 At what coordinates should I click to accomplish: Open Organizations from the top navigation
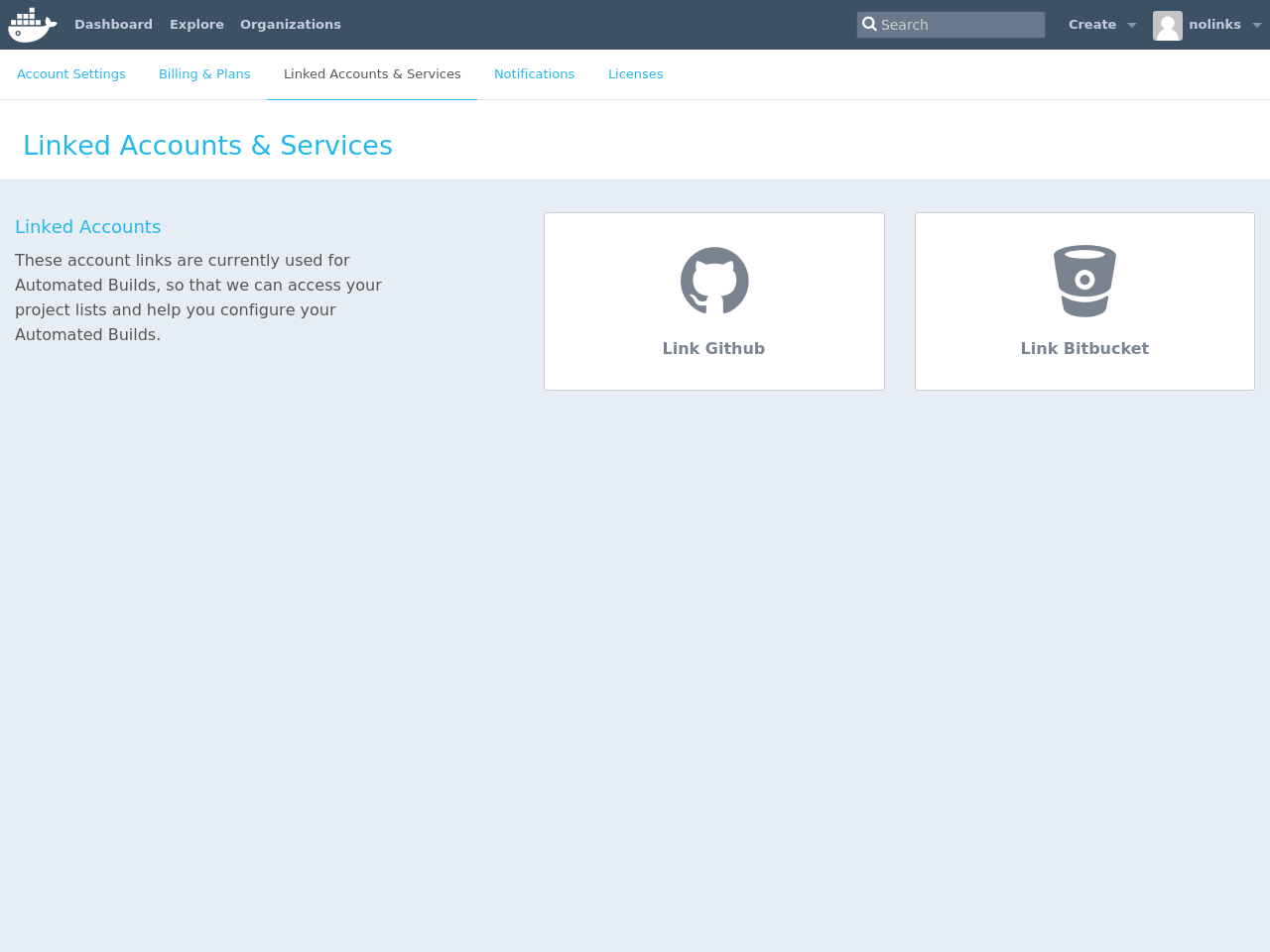tap(291, 23)
